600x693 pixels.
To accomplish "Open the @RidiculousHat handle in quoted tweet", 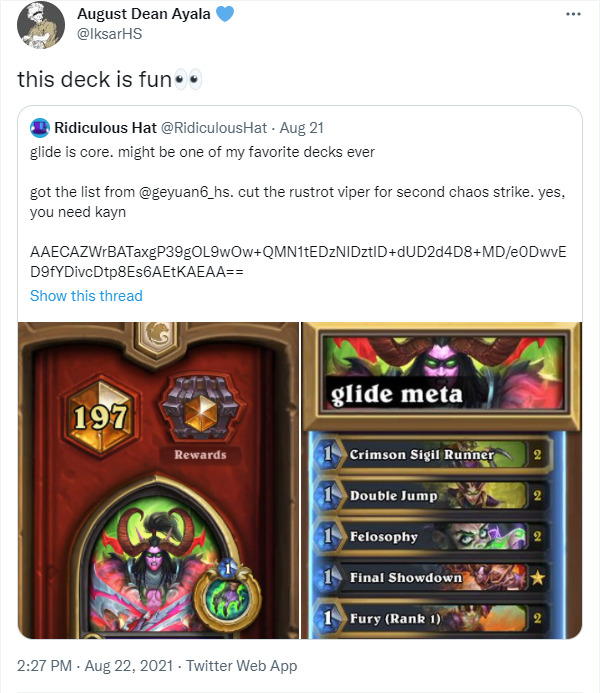I will point(214,128).
